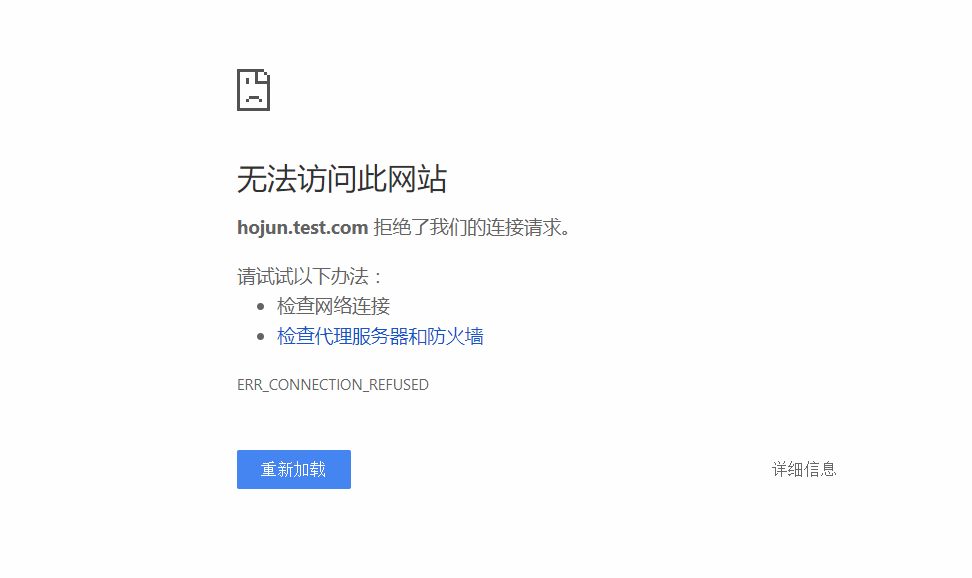Click 重新加载 to reload the page
The height and width of the screenshot is (578, 972).
[x=293, y=469]
